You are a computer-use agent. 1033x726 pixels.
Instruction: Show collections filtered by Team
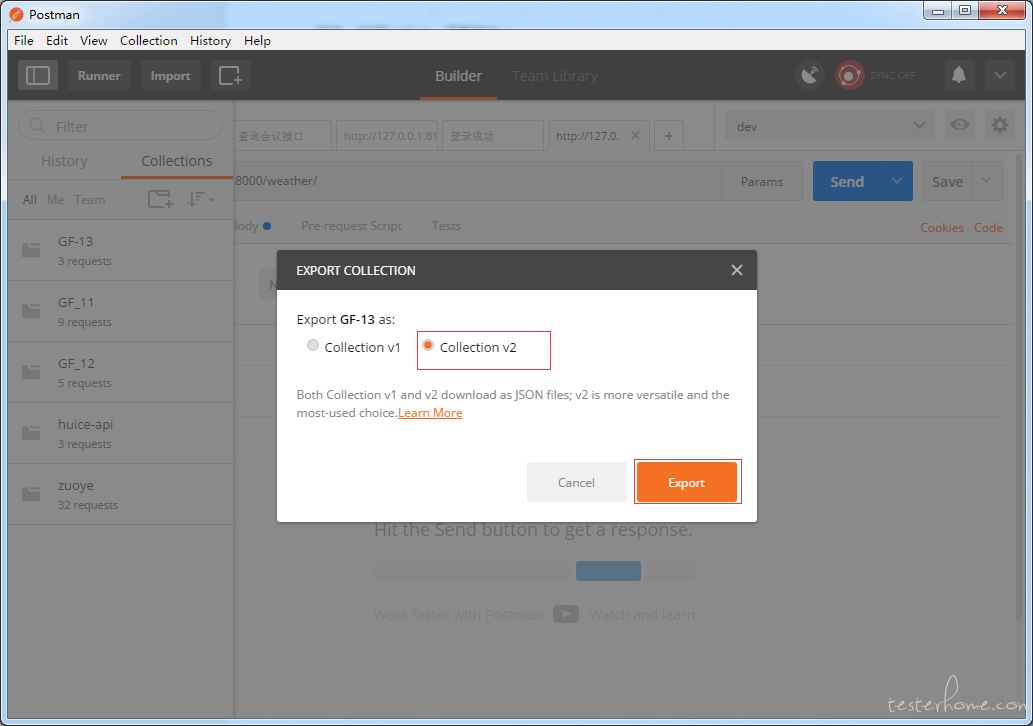pyautogui.click(x=90, y=200)
